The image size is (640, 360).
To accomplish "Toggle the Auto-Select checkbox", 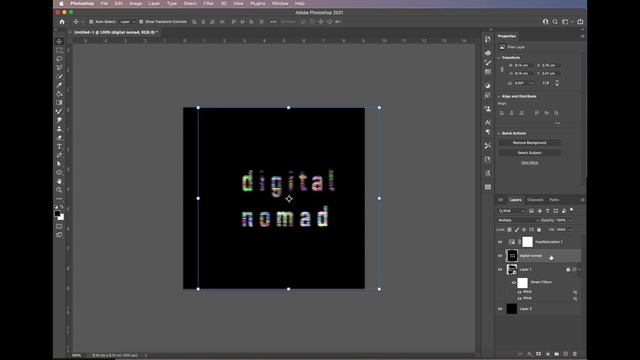I will (91, 22).
